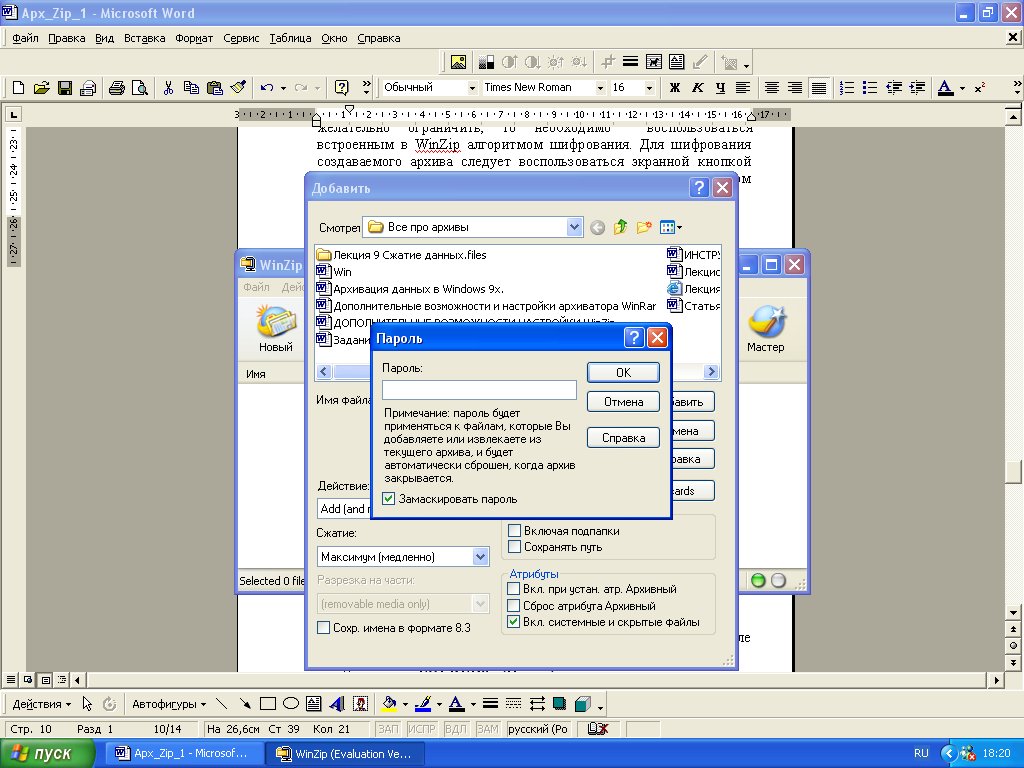Open the Формат menu

coord(194,39)
